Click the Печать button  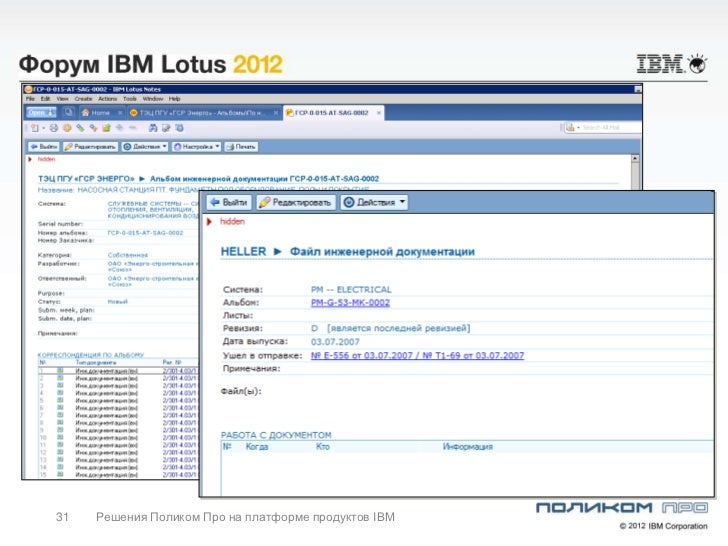(x=241, y=147)
